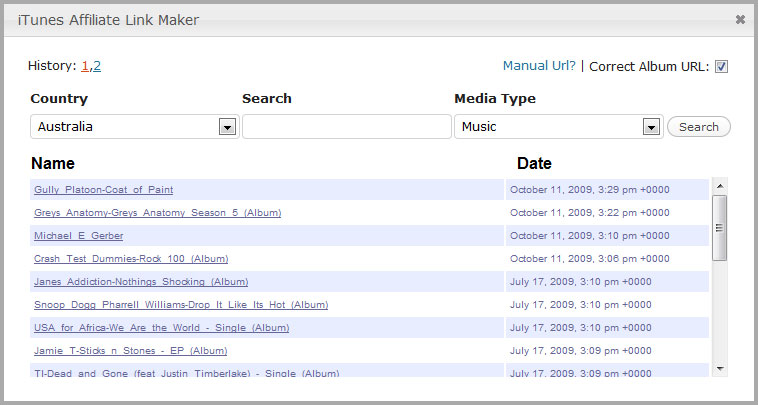Click the results list scrollbar thumb
Image resolution: width=758 pixels, height=405 pixels.
point(720,228)
